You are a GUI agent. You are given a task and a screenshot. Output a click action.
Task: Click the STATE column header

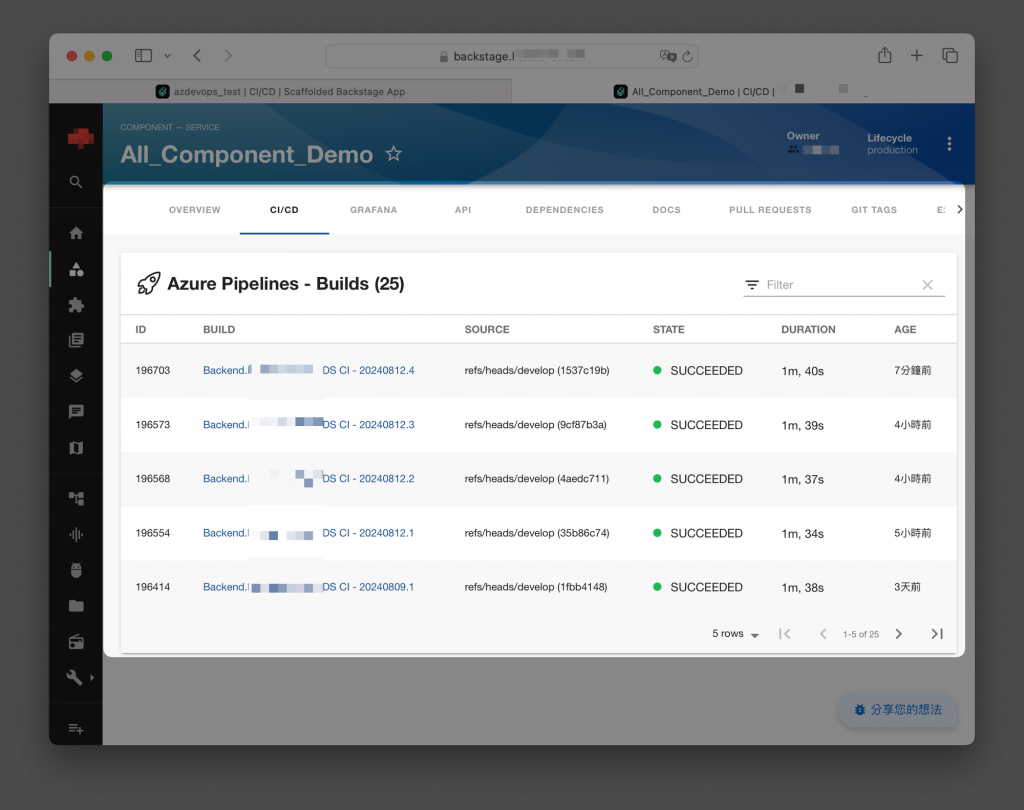tap(669, 330)
